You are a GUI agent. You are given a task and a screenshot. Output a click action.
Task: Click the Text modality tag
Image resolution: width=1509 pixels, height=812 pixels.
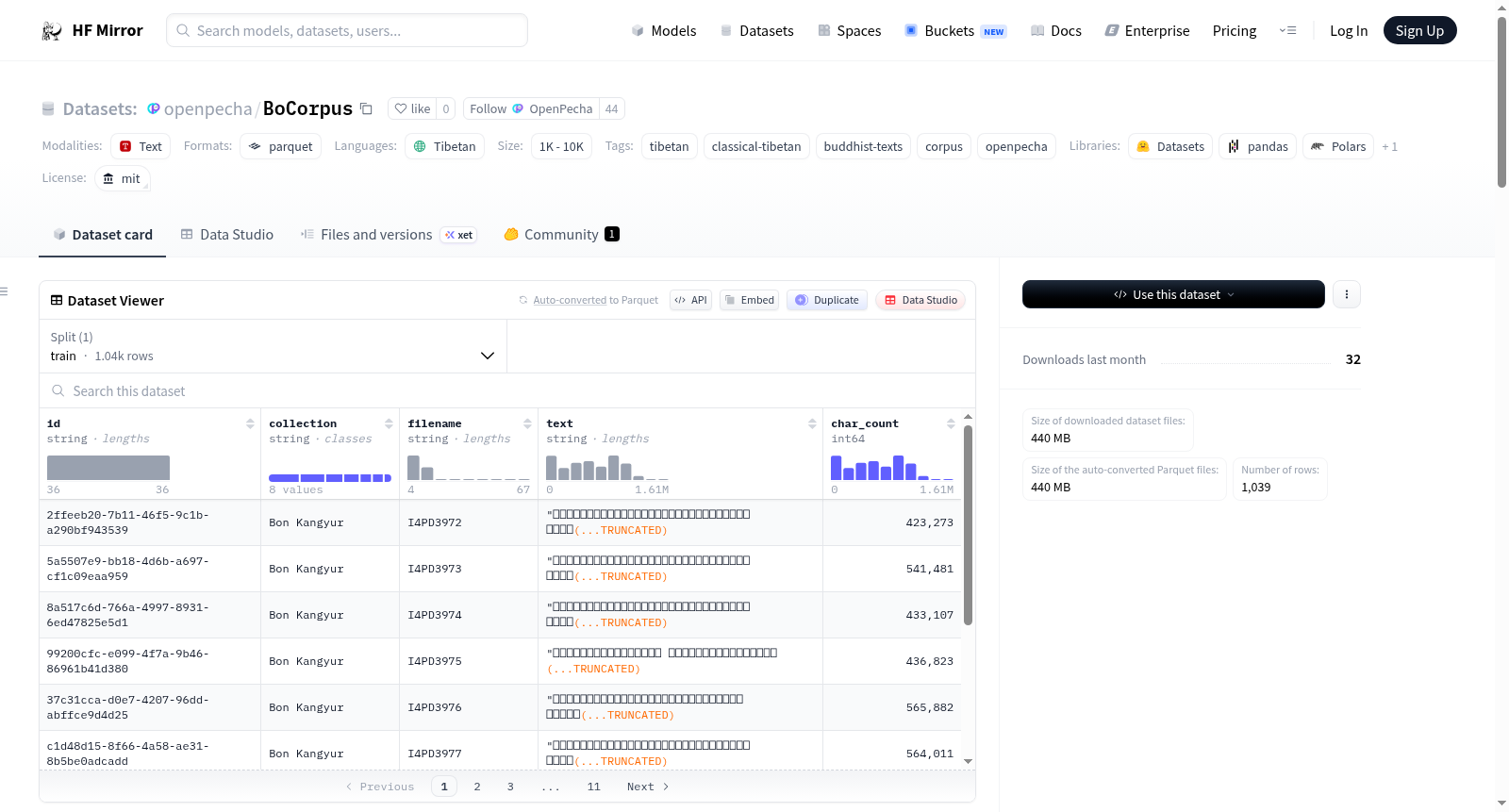click(141, 146)
